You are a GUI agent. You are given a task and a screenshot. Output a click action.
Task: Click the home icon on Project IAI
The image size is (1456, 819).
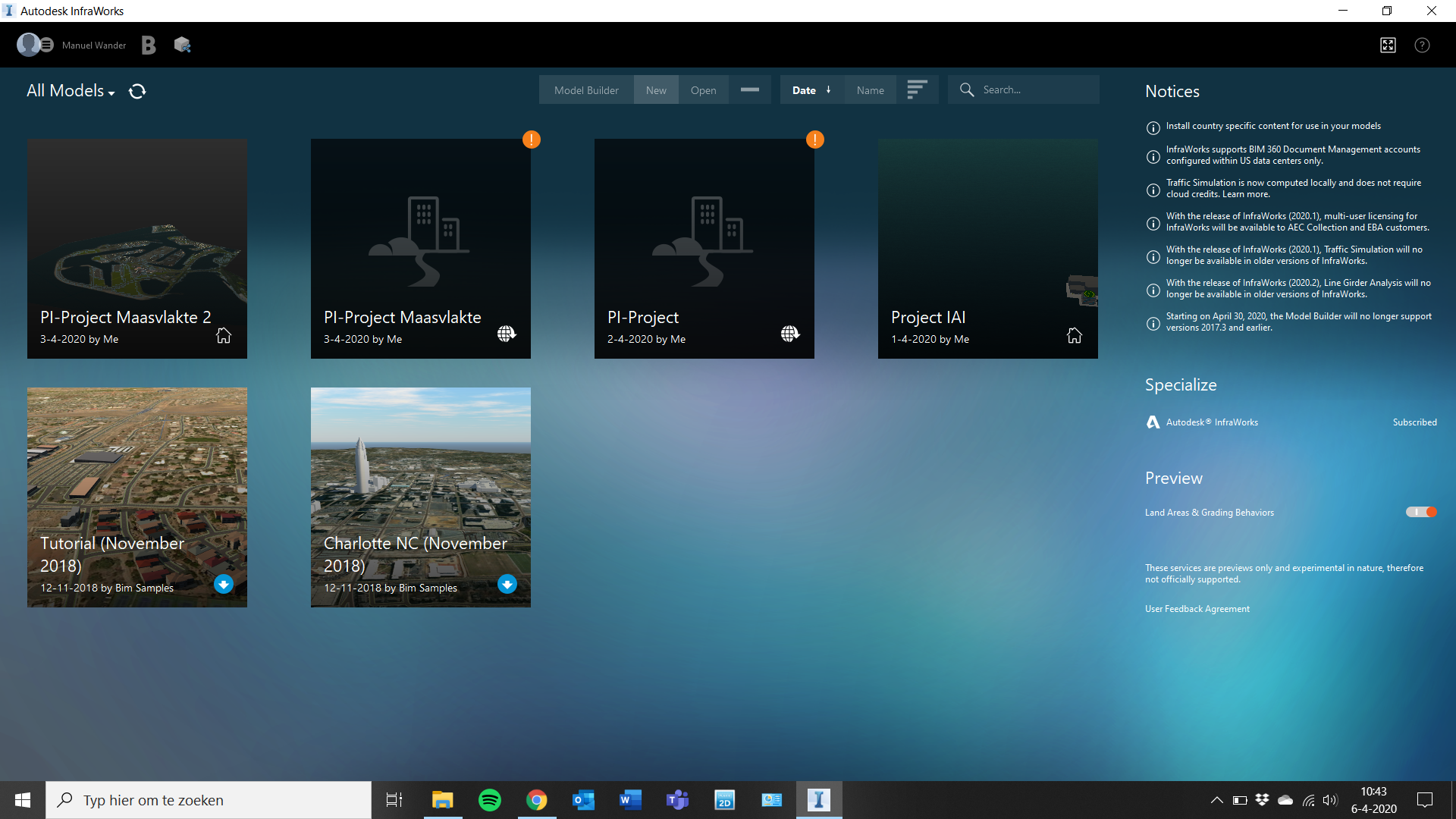pos(1075,334)
